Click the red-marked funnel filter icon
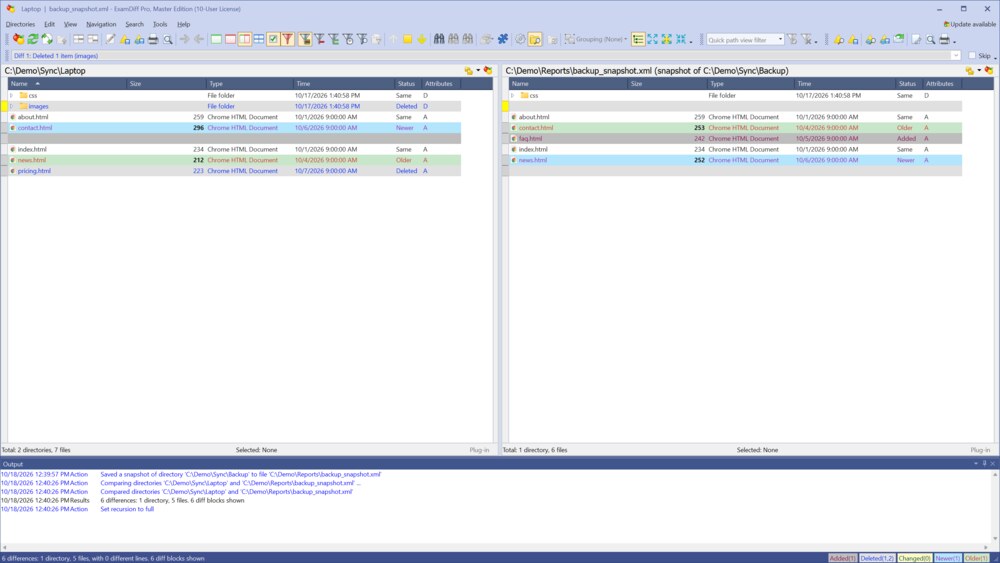Screen dimensions: 1000x563 (x=320, y=40)
